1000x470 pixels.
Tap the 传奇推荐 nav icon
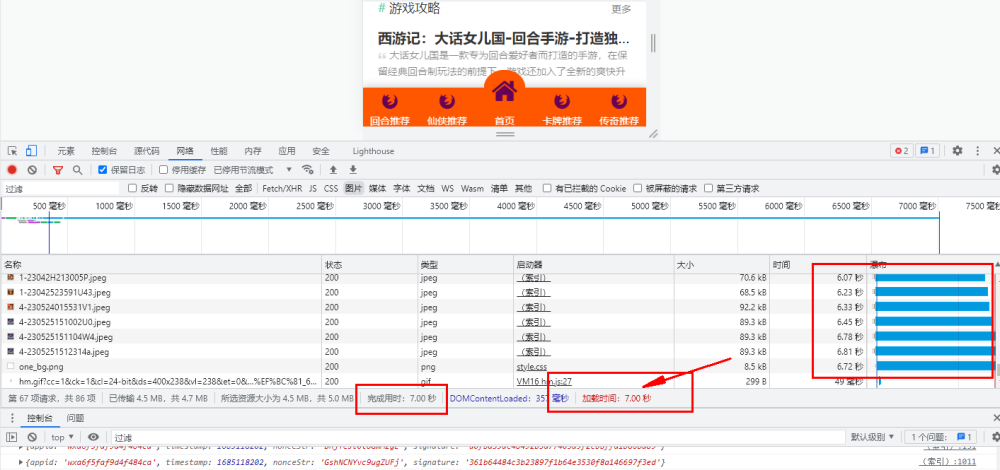(x=619, y=101)
